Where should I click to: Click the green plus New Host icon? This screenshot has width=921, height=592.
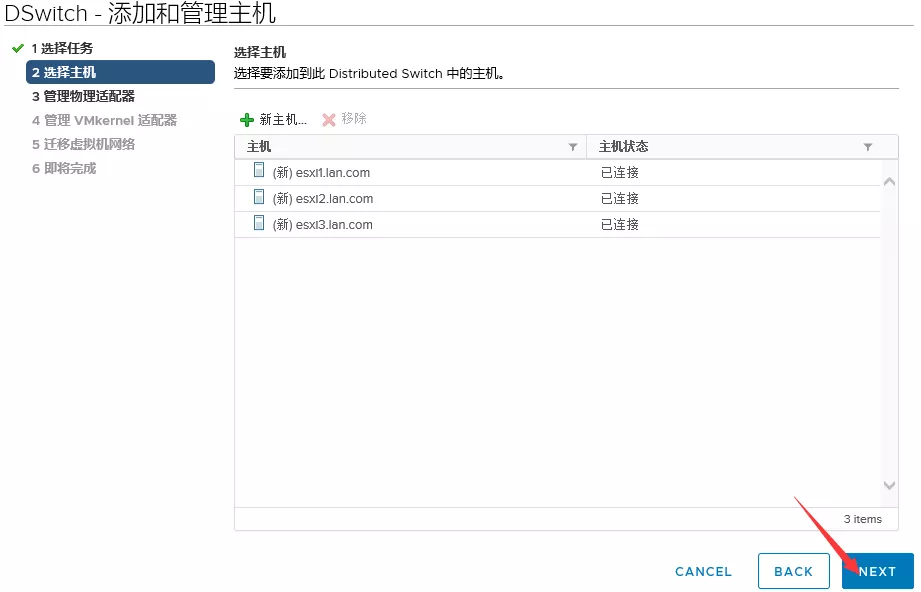click(x=247, y=120)
